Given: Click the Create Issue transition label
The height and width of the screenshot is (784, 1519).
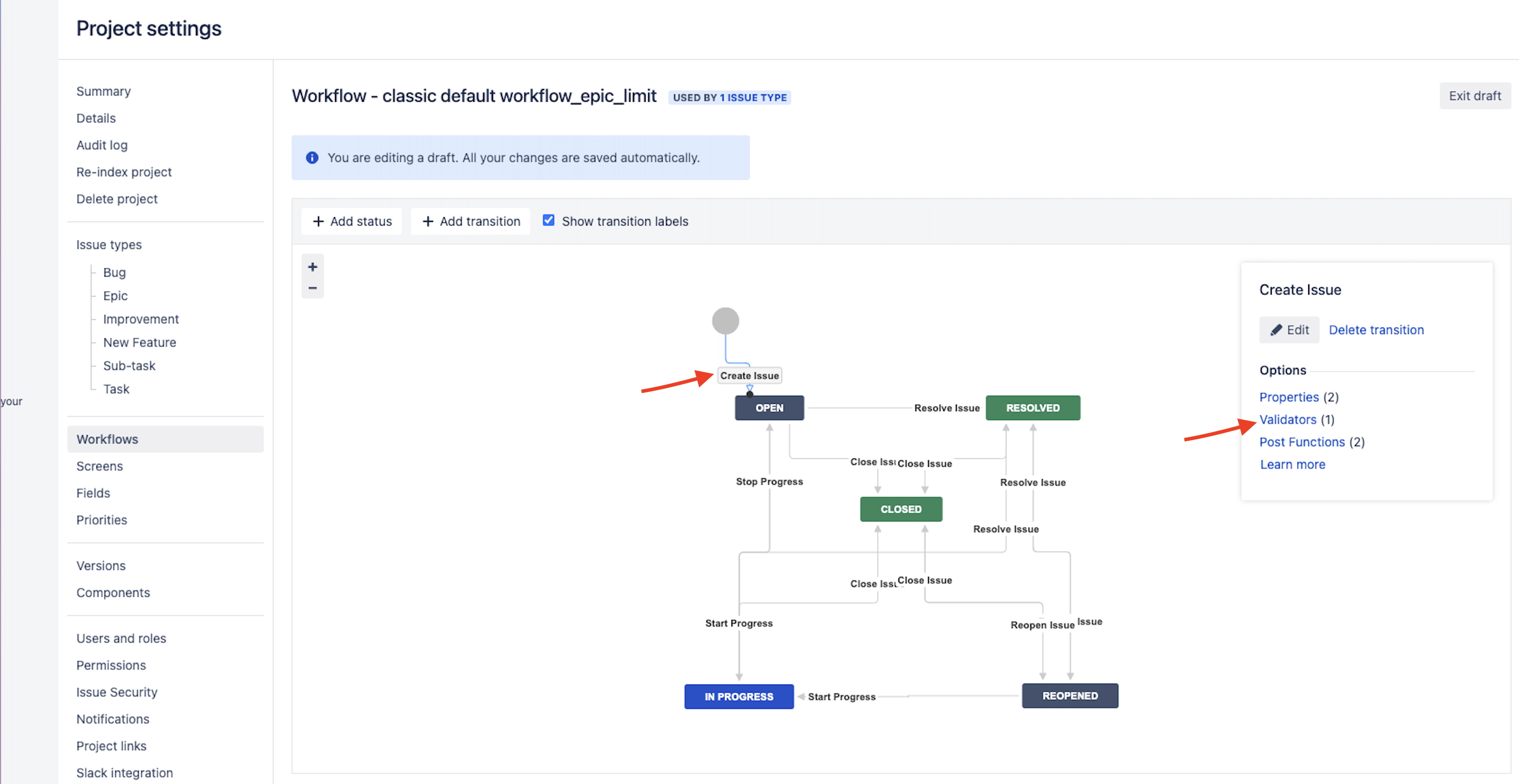Looking at the screenshot, I should pyautogui.click(x=749, y=375).
